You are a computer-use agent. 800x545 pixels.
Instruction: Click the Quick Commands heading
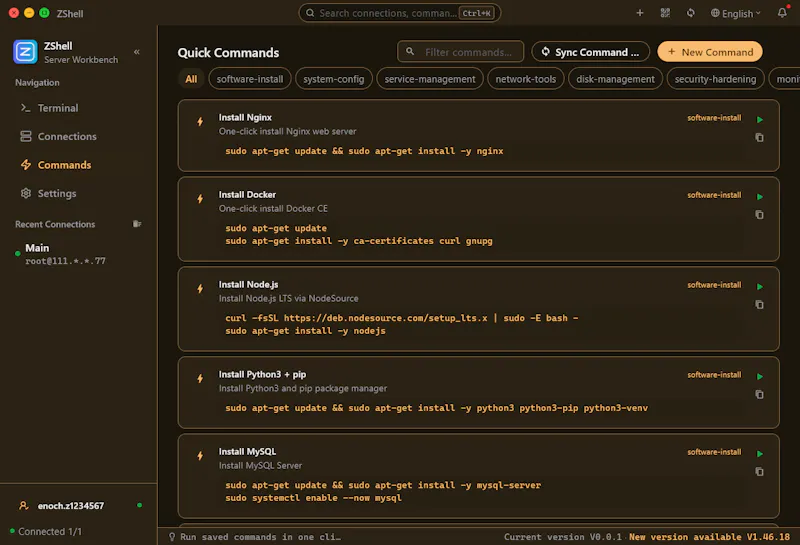(x=228, y=53)
